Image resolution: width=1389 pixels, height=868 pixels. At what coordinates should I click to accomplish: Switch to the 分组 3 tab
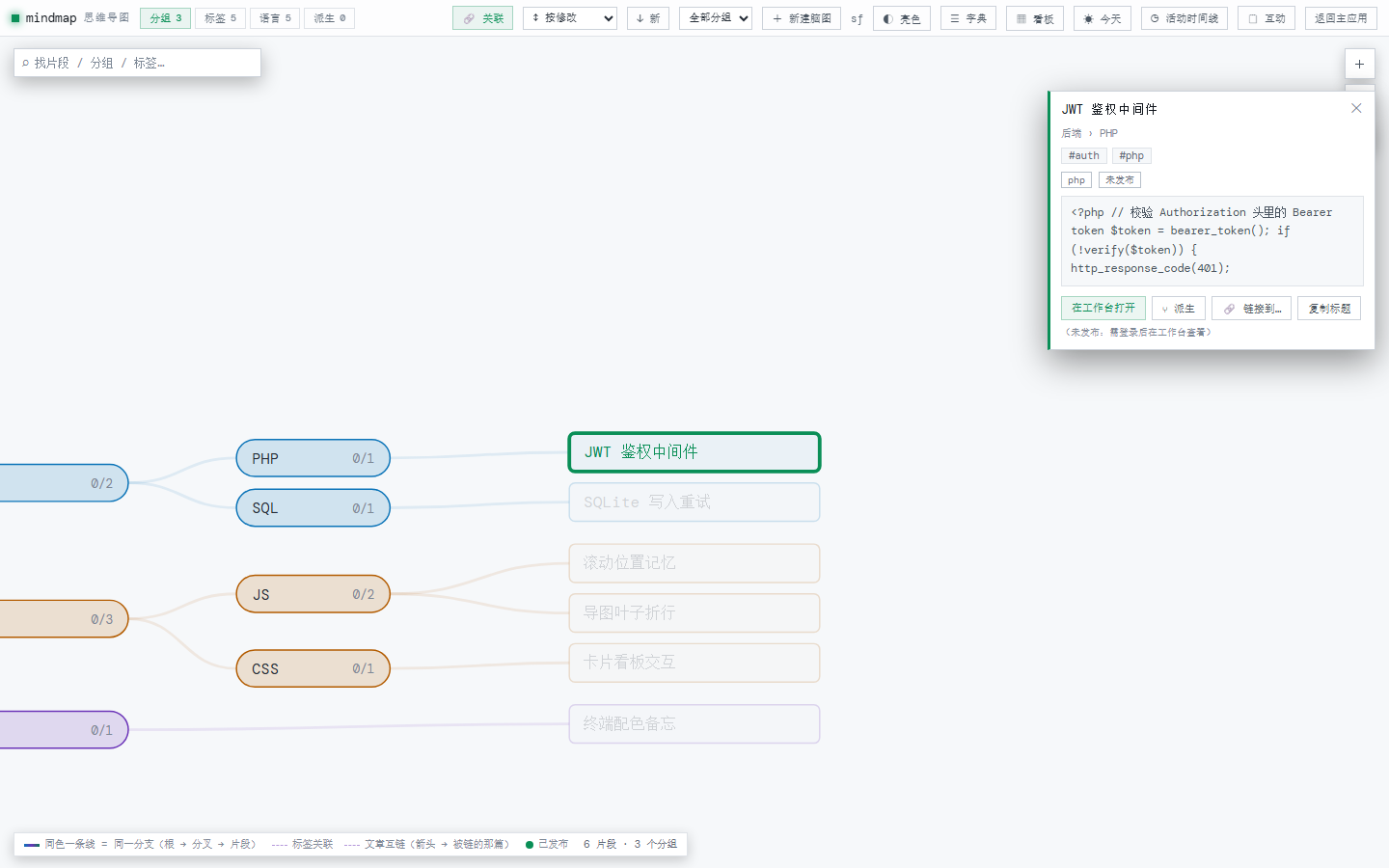[x=165, y=18]
